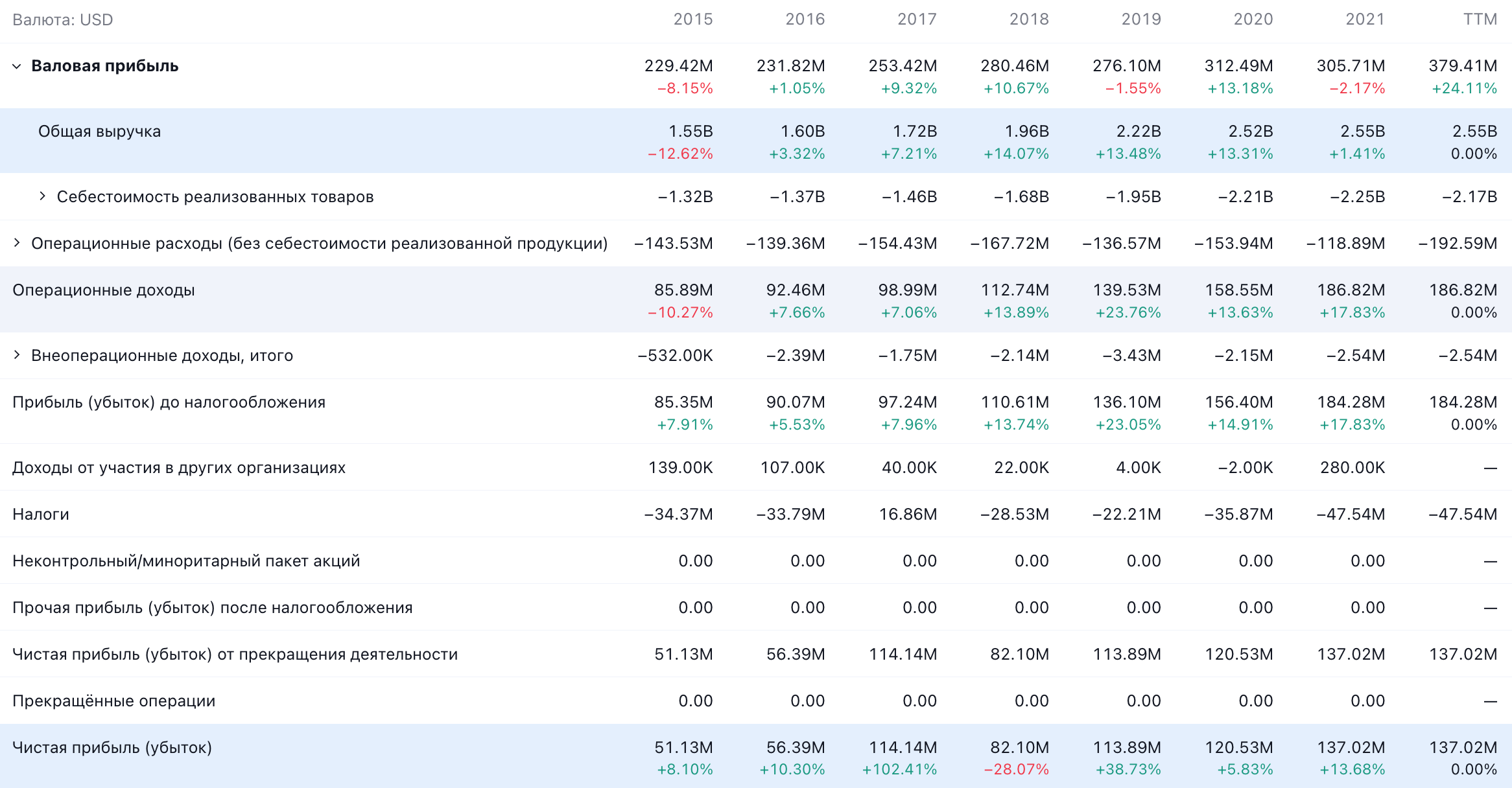Select Неконтрольный/миноритарный пакет акций label
The height and width of the screenshot is (788, 1512).
(186, 561)
